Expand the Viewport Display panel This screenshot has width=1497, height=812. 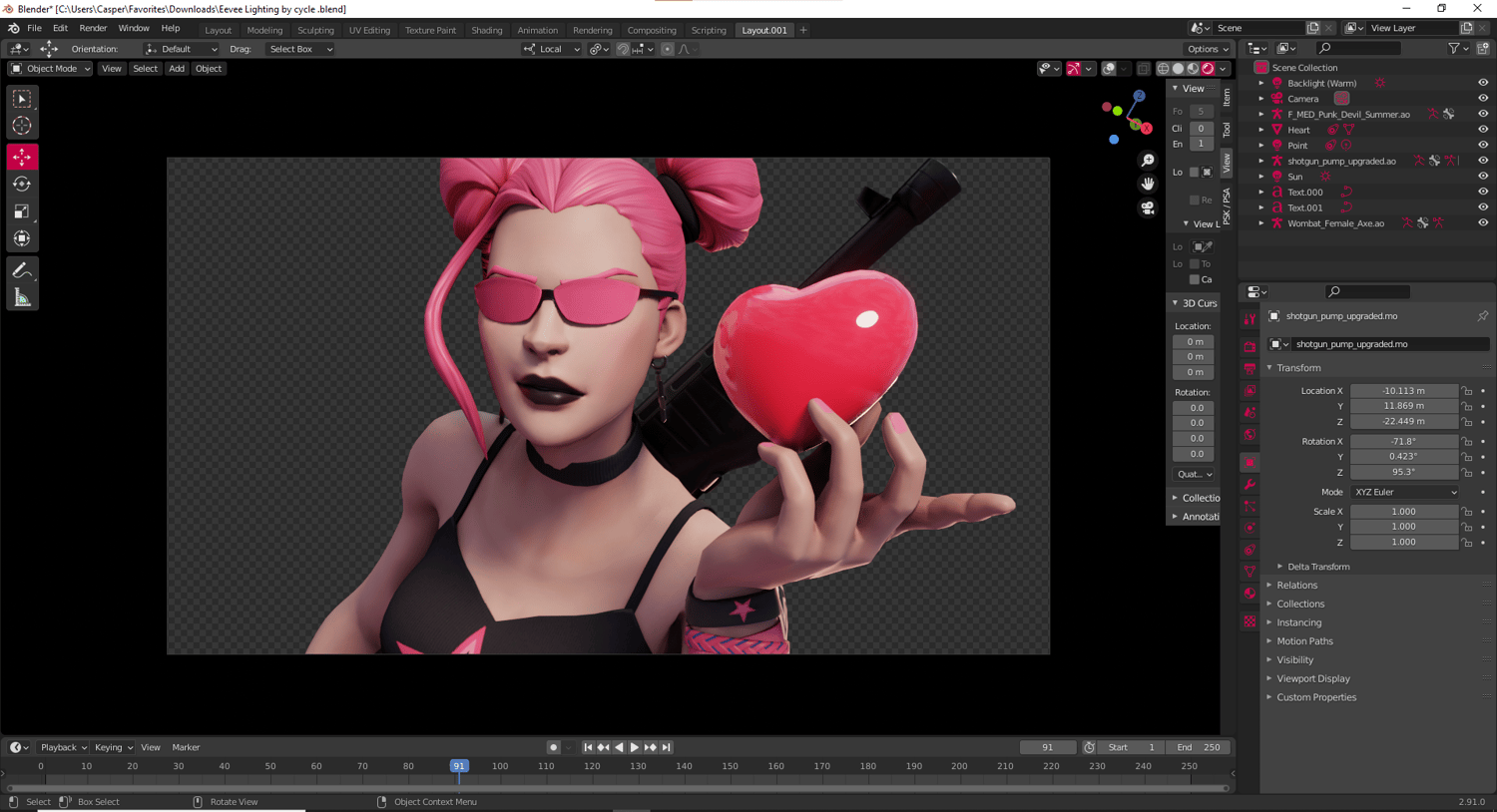1312,678
